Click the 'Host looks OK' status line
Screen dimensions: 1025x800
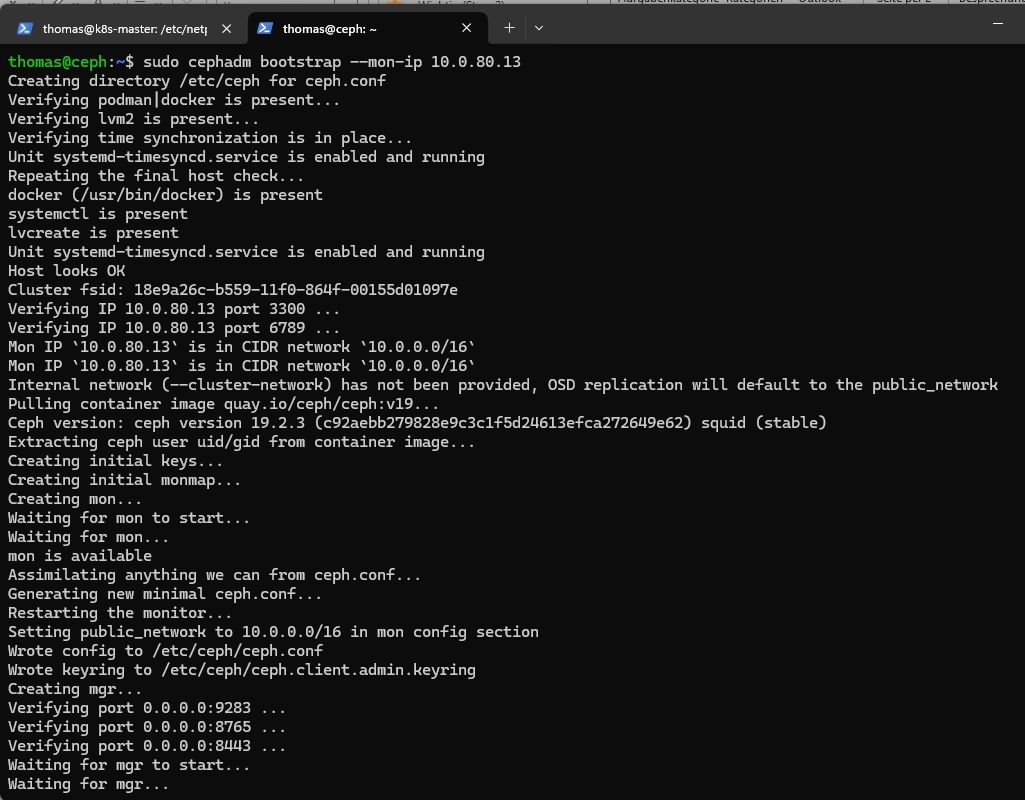(63, 270)
